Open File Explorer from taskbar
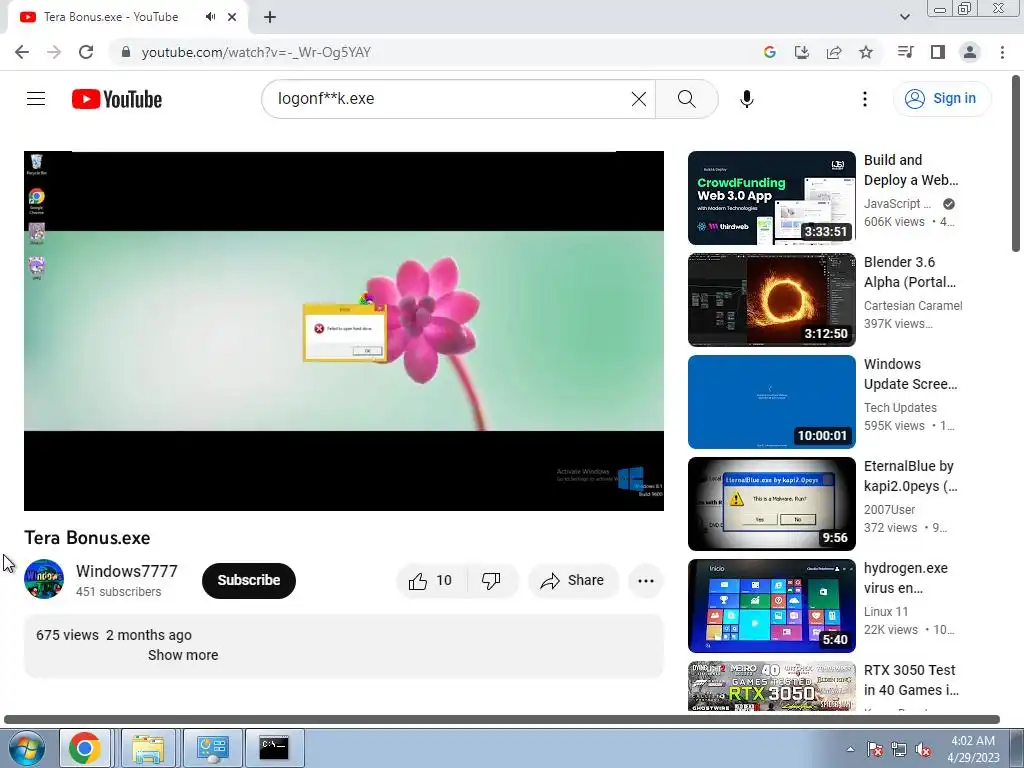This screenshot has height=768, width=1024. pyautogui.click(x=149, y=748)
